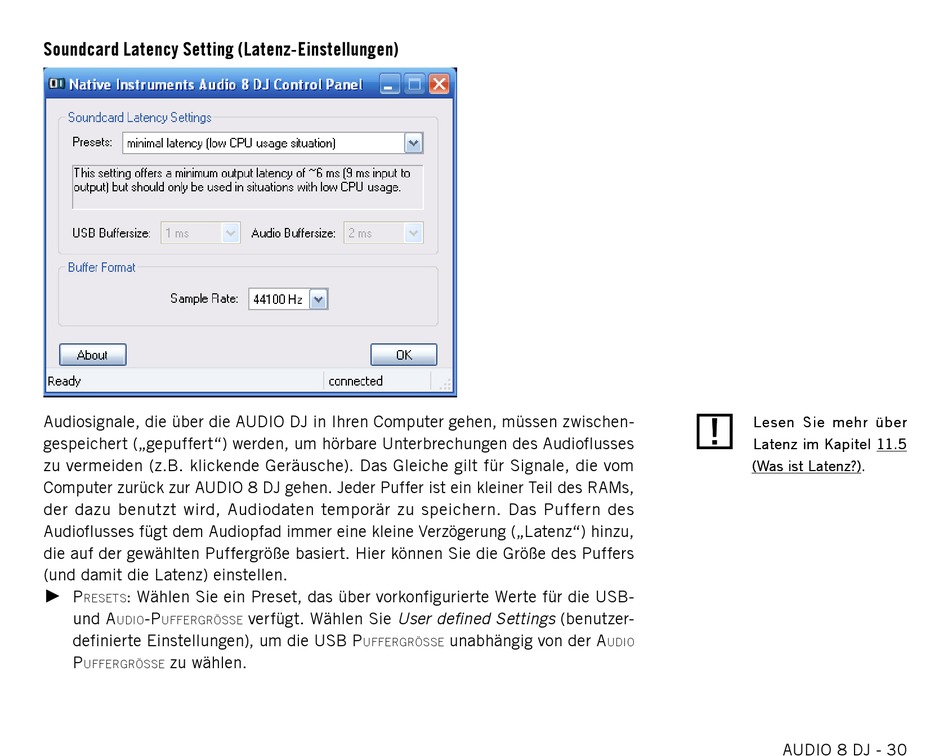Click the latency description text box
950x756 pixels.
(x=247, y=187)
